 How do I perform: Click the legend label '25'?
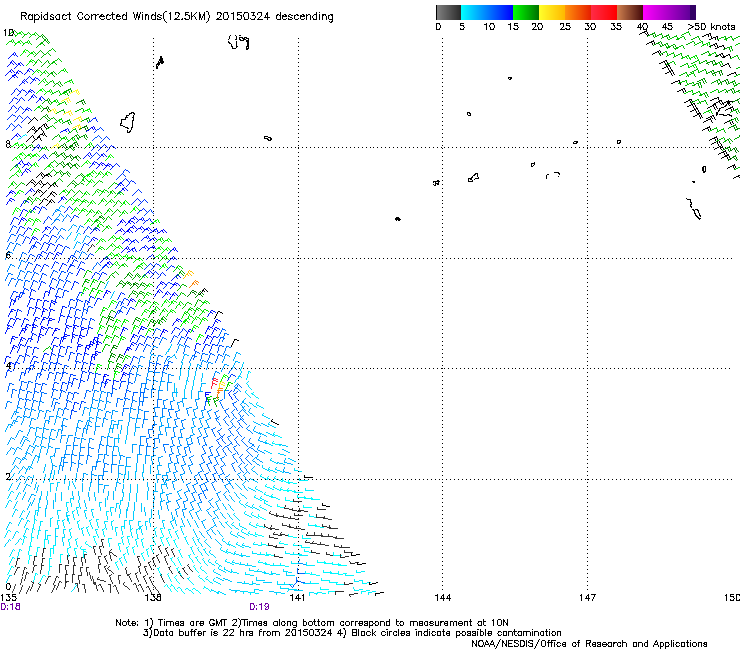[565, 26]
